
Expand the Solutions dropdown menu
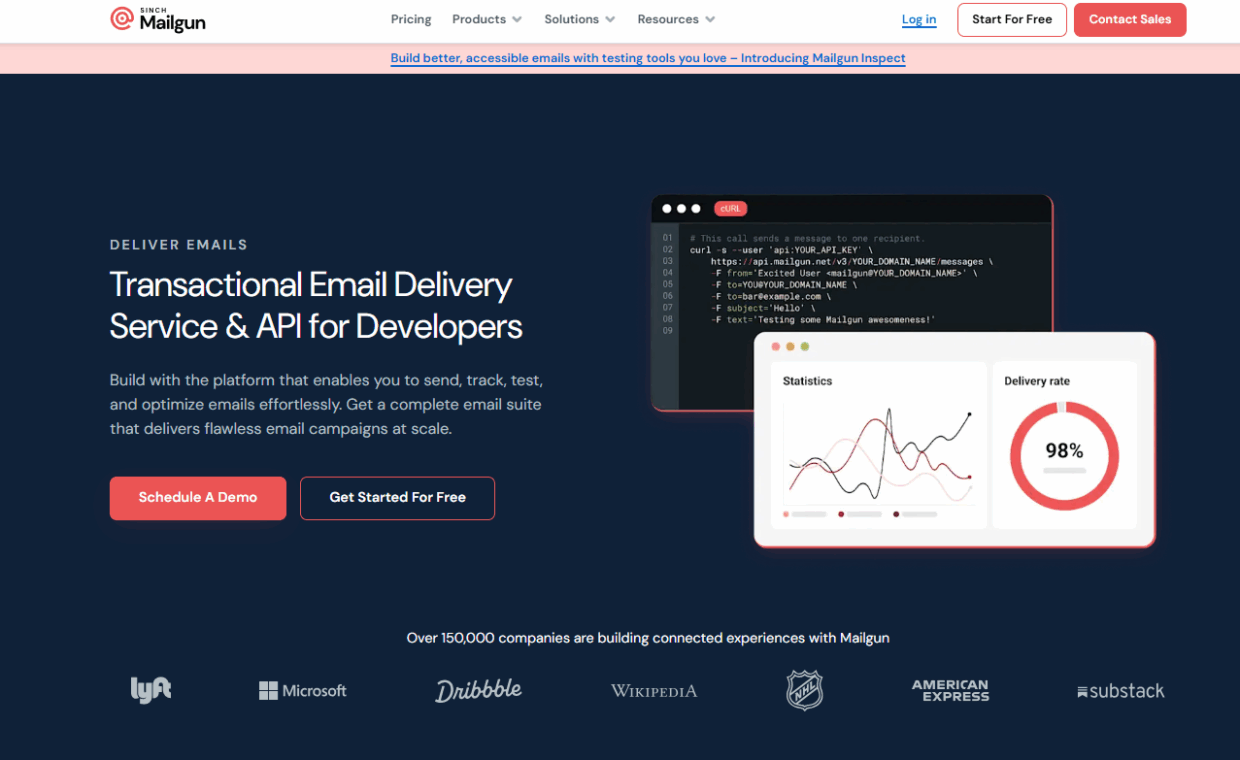point(580,19)
